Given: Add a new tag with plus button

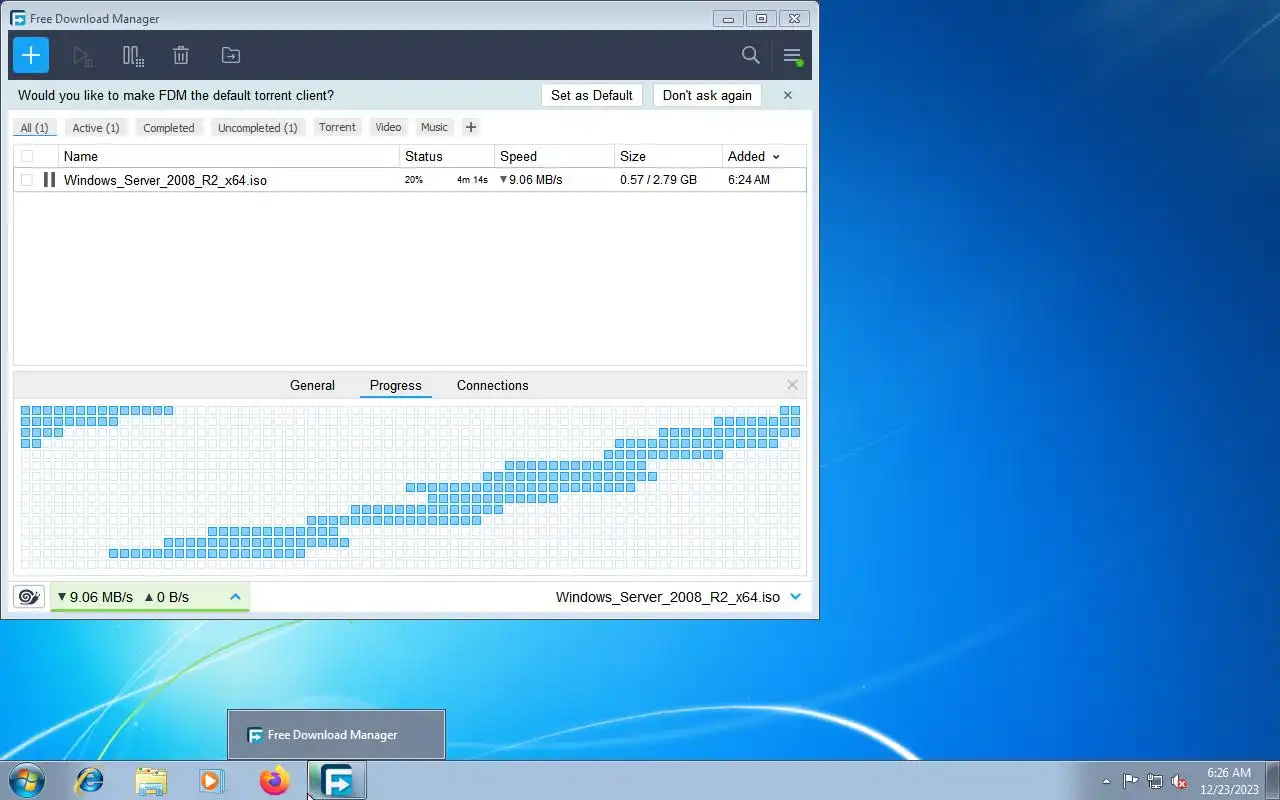Looking at the screenshot, I should pos(470,127).
